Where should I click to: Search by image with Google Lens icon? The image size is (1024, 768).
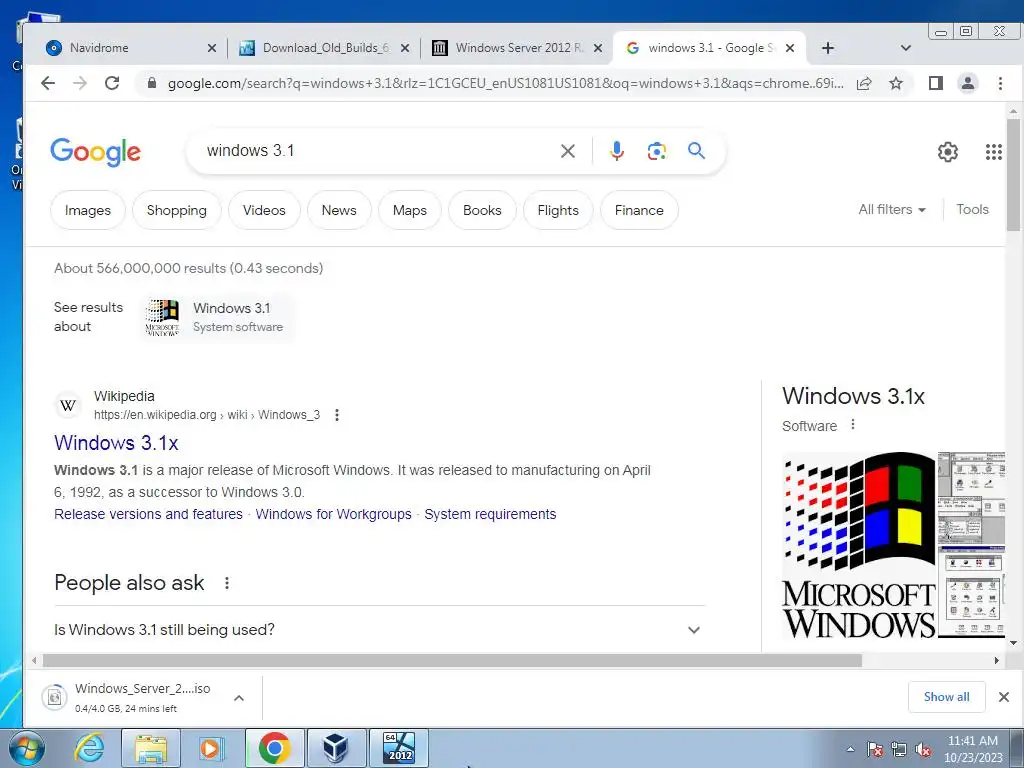tap(656, 151)
